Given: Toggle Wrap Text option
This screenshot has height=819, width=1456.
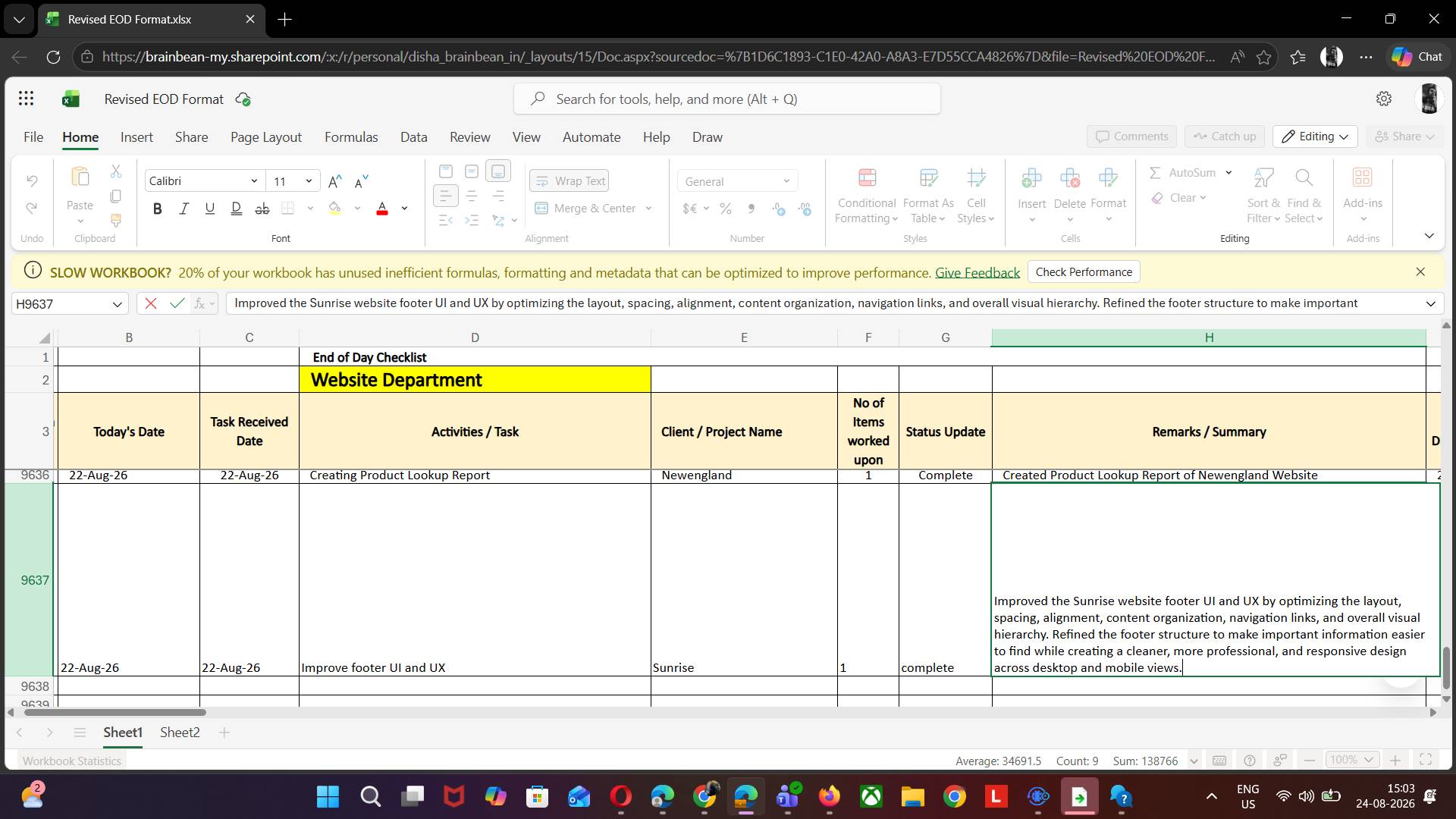Looking at the screenshot, I should pos(570,181).
